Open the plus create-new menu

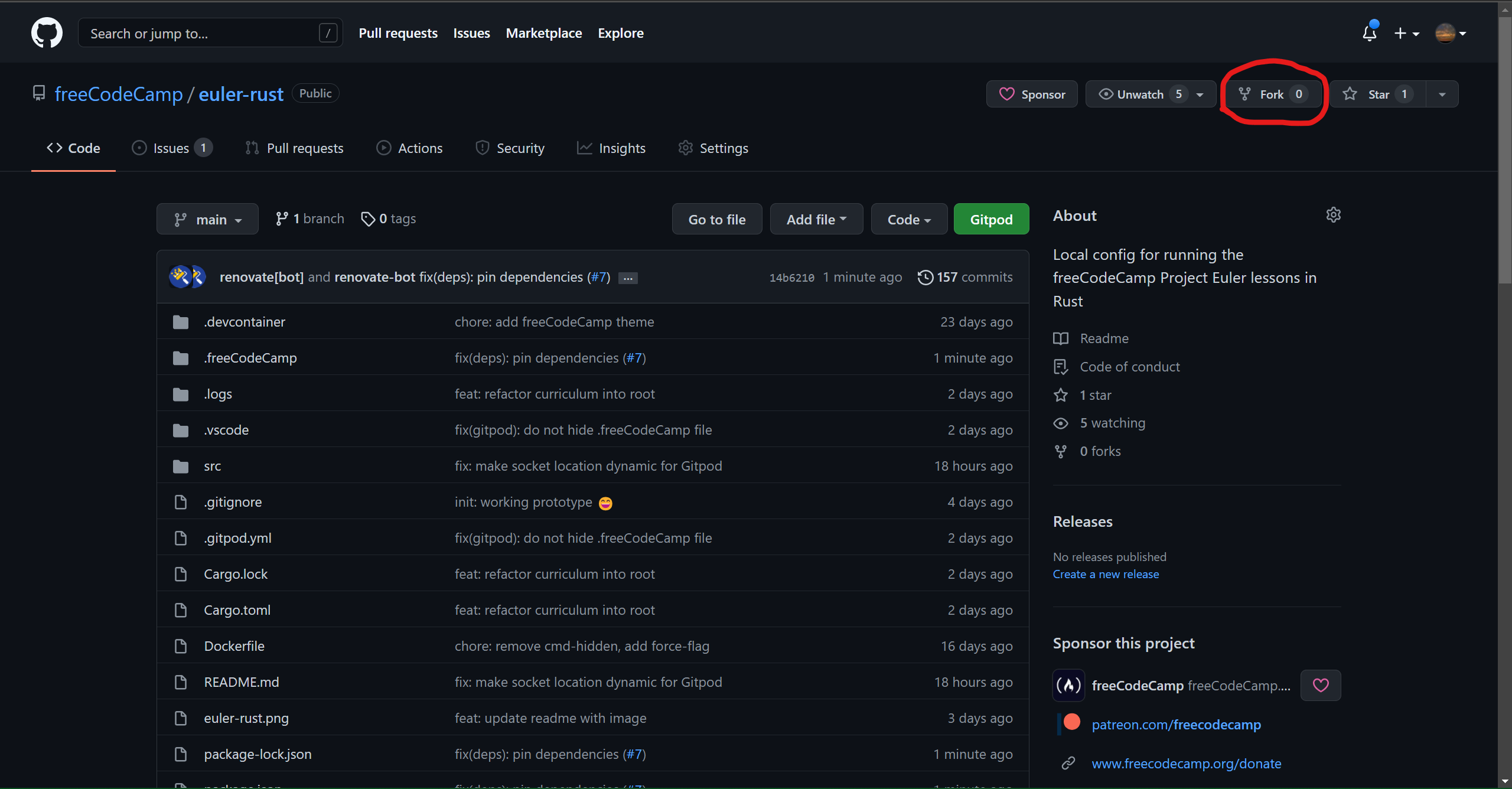(1407, 33)
